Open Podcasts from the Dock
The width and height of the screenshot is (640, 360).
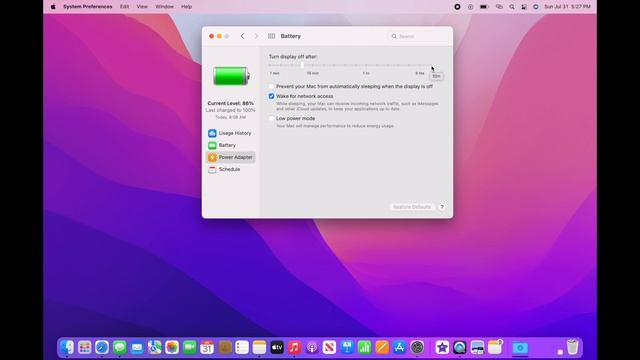pos(312,347)
